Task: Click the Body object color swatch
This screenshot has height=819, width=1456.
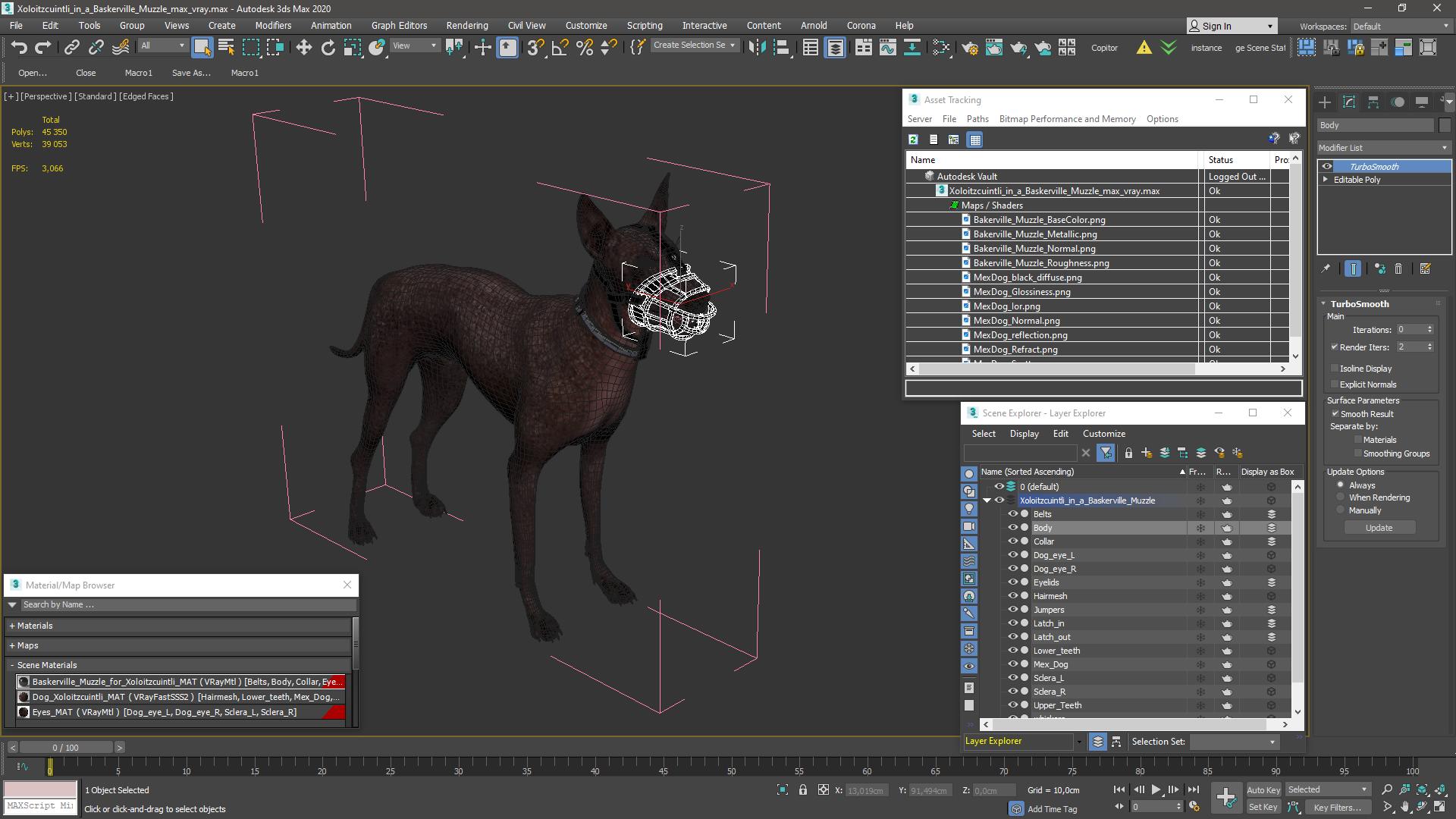Action: pyautogui.click(x=1444, y=125)
